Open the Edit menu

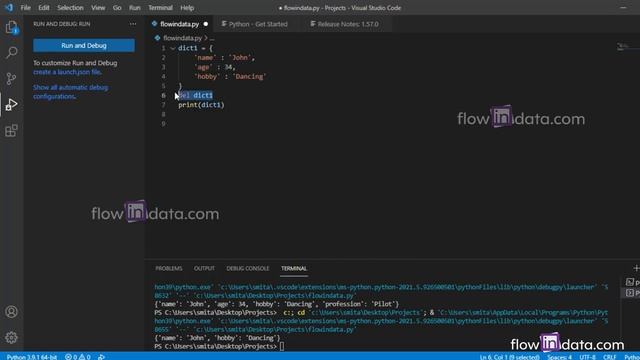(x=44, y=8)
